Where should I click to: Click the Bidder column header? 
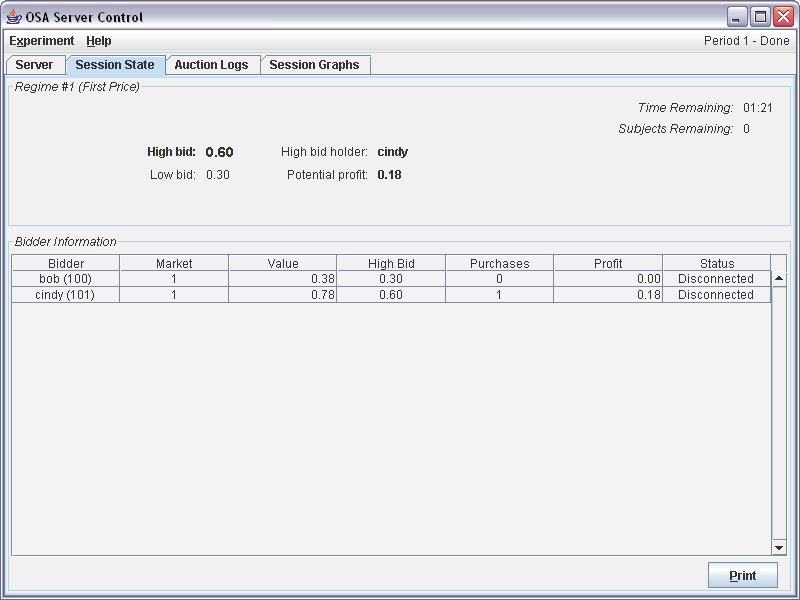(x=66, y=263)
